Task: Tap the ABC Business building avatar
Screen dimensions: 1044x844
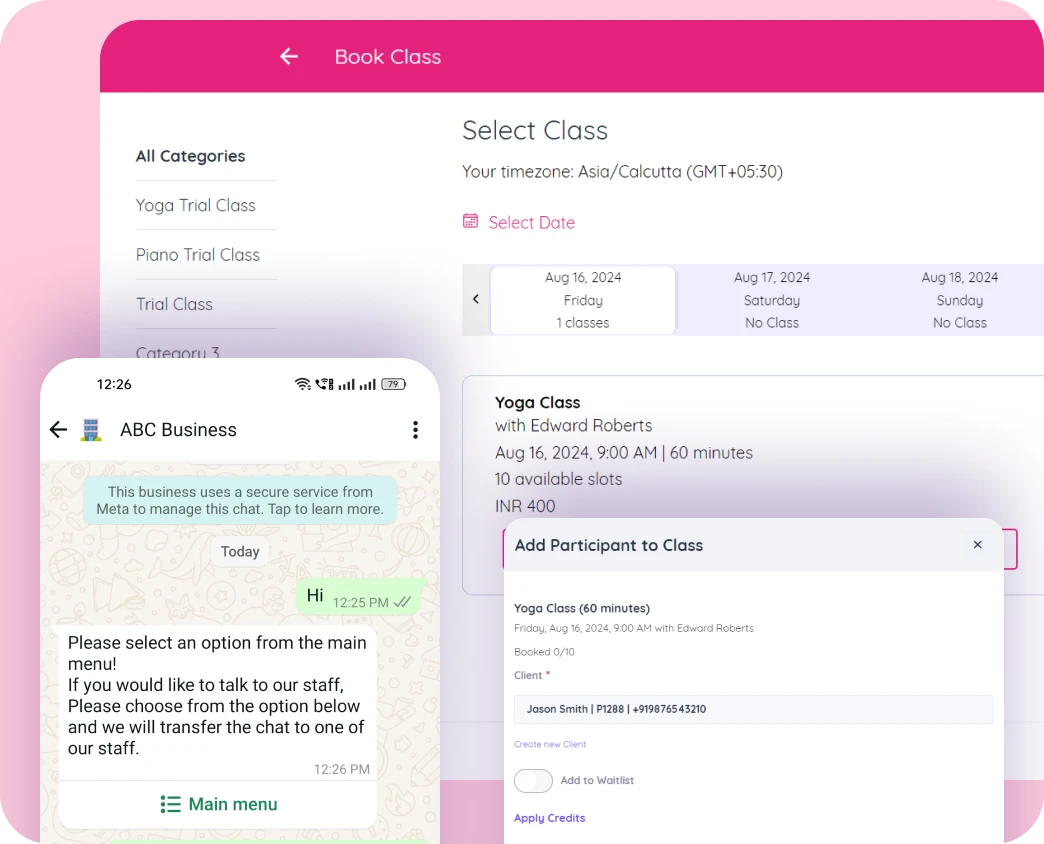Action: (x=91, y=430)
